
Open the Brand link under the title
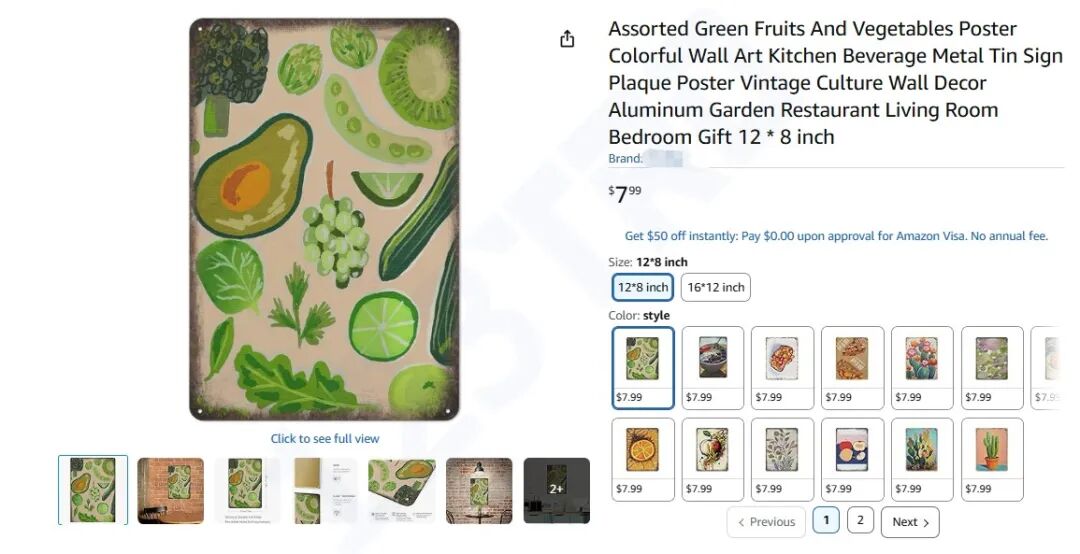click(644, 159)
